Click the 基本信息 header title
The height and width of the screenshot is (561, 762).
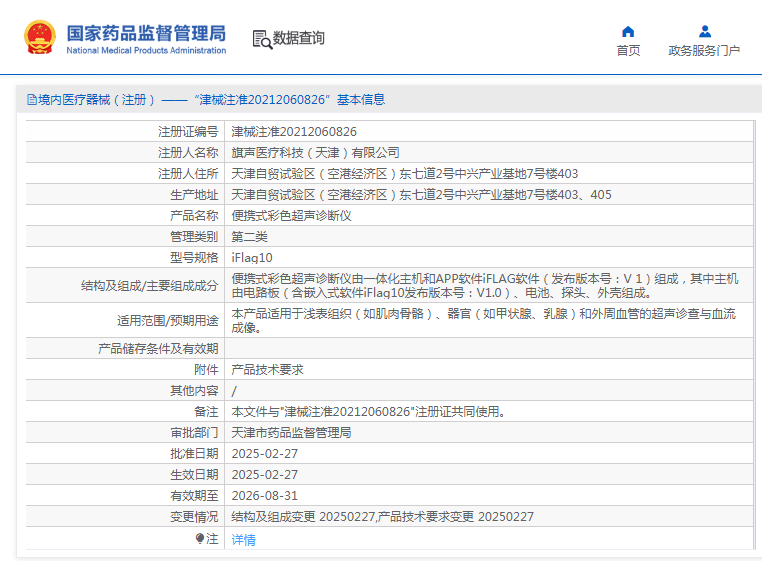(361, 100)
